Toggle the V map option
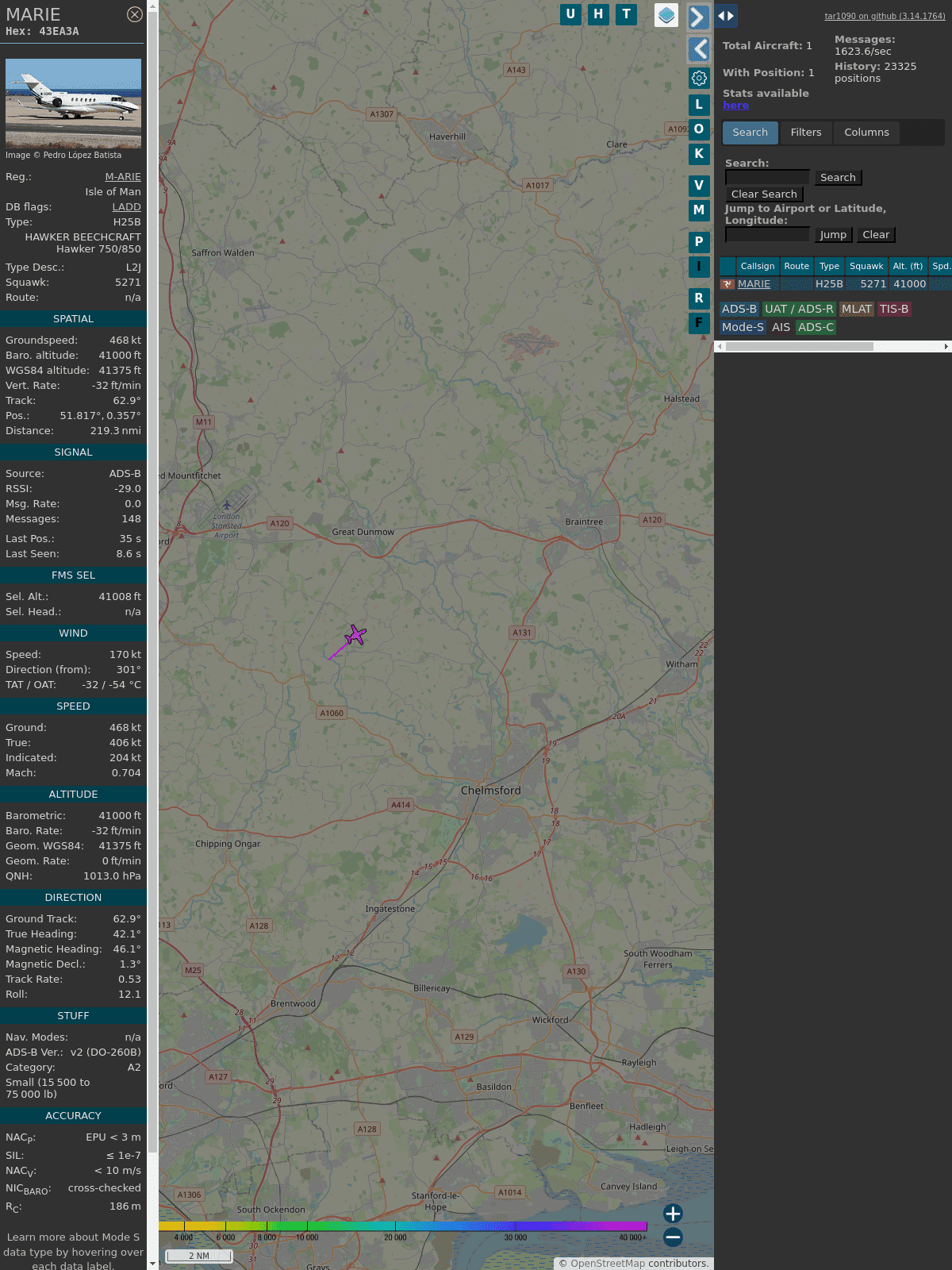The width and height of the screenshot is (952, 1270). point(699,186)
